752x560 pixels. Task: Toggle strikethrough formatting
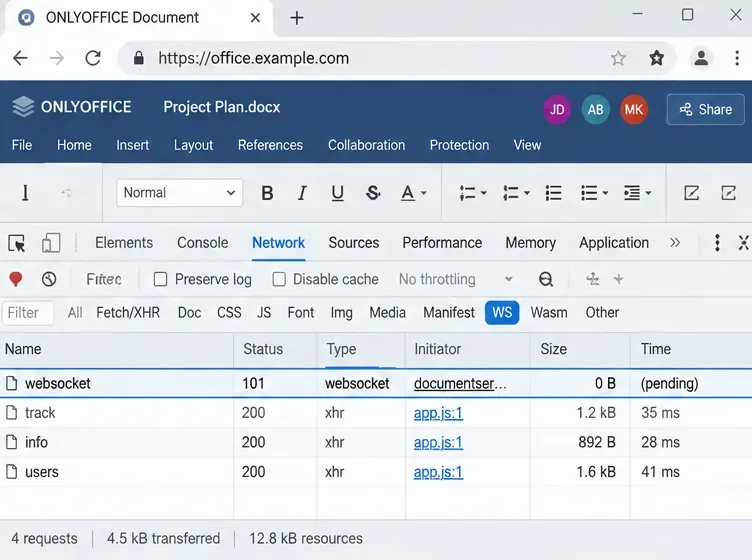pyautogui.click(x=373, y=193)
